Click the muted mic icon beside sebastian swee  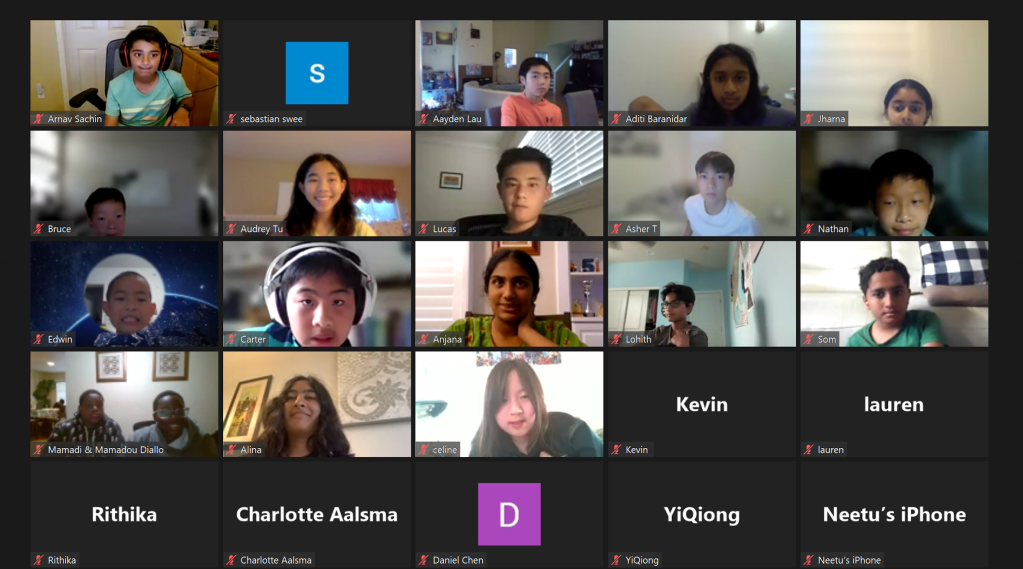coord(232,119)
